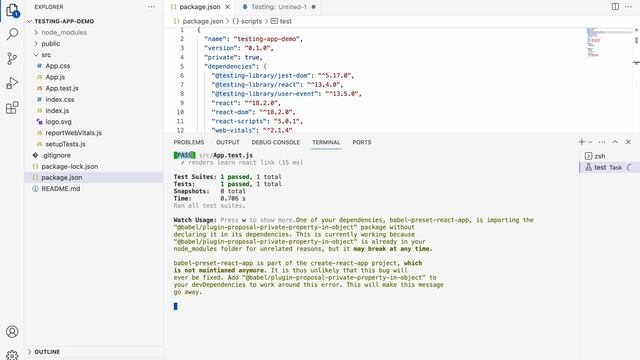640x360 pixels.
Task: Click the terminal cursor prompt
Action: click(x=176, y=306)
